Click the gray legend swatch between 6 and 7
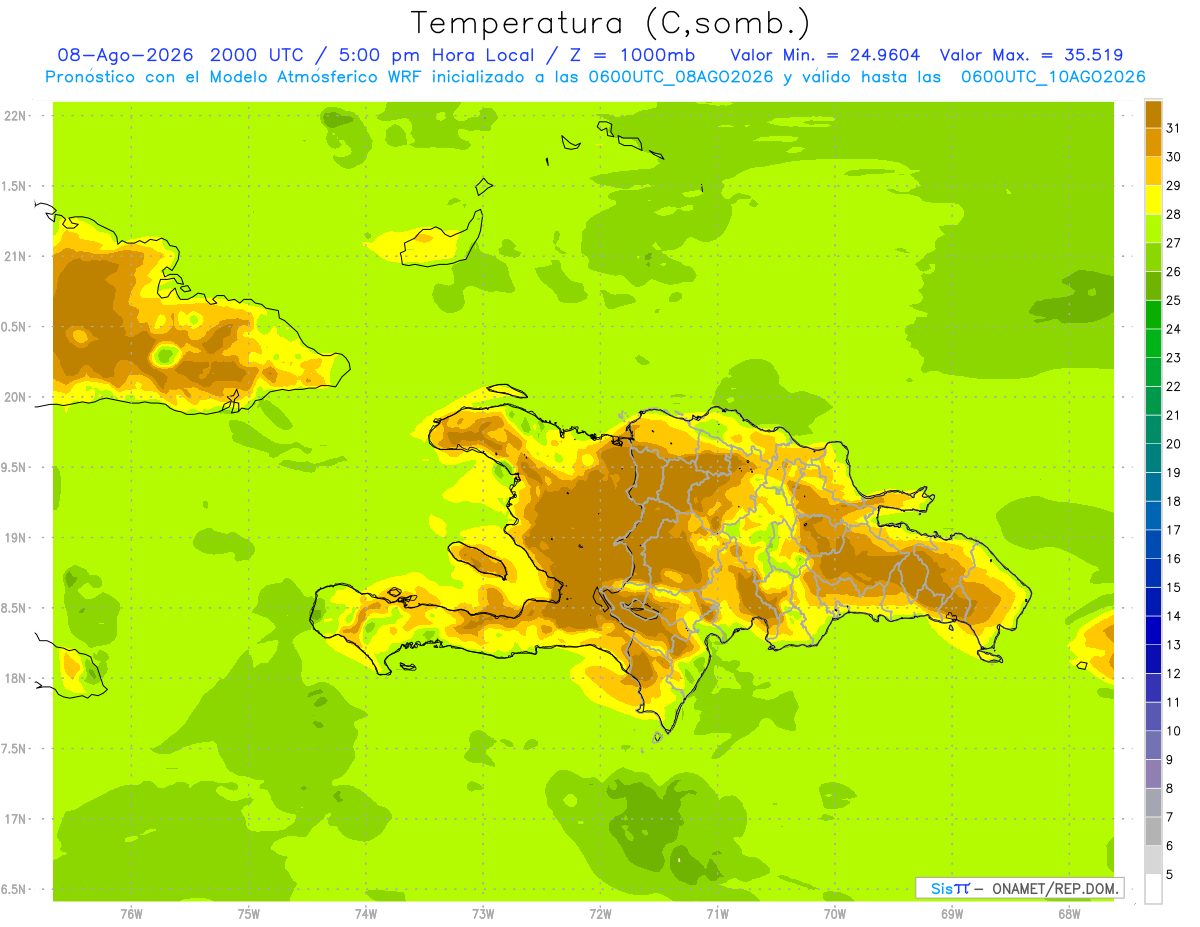 tap(1153, 831)
